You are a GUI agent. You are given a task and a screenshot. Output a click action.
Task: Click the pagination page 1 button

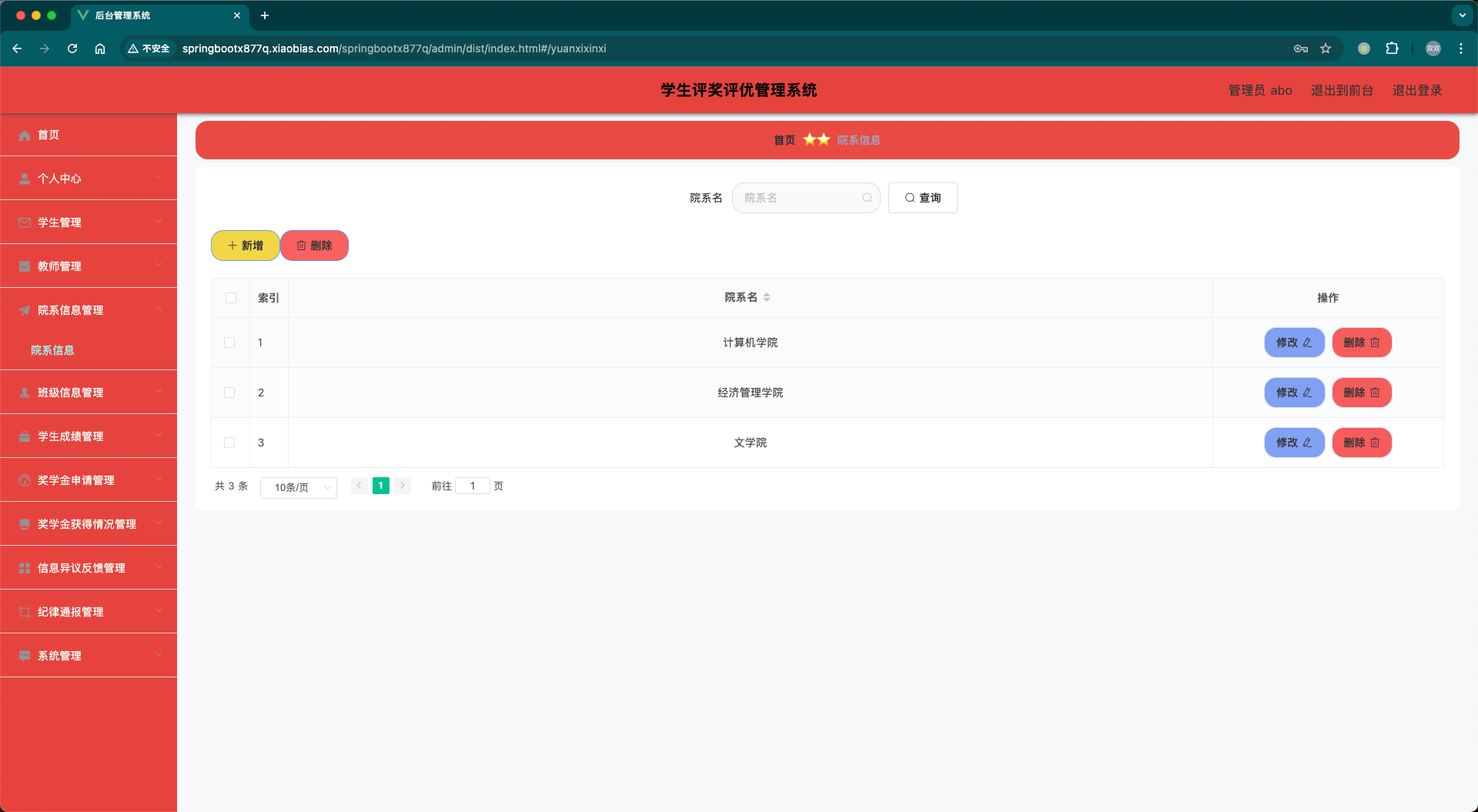380,486
